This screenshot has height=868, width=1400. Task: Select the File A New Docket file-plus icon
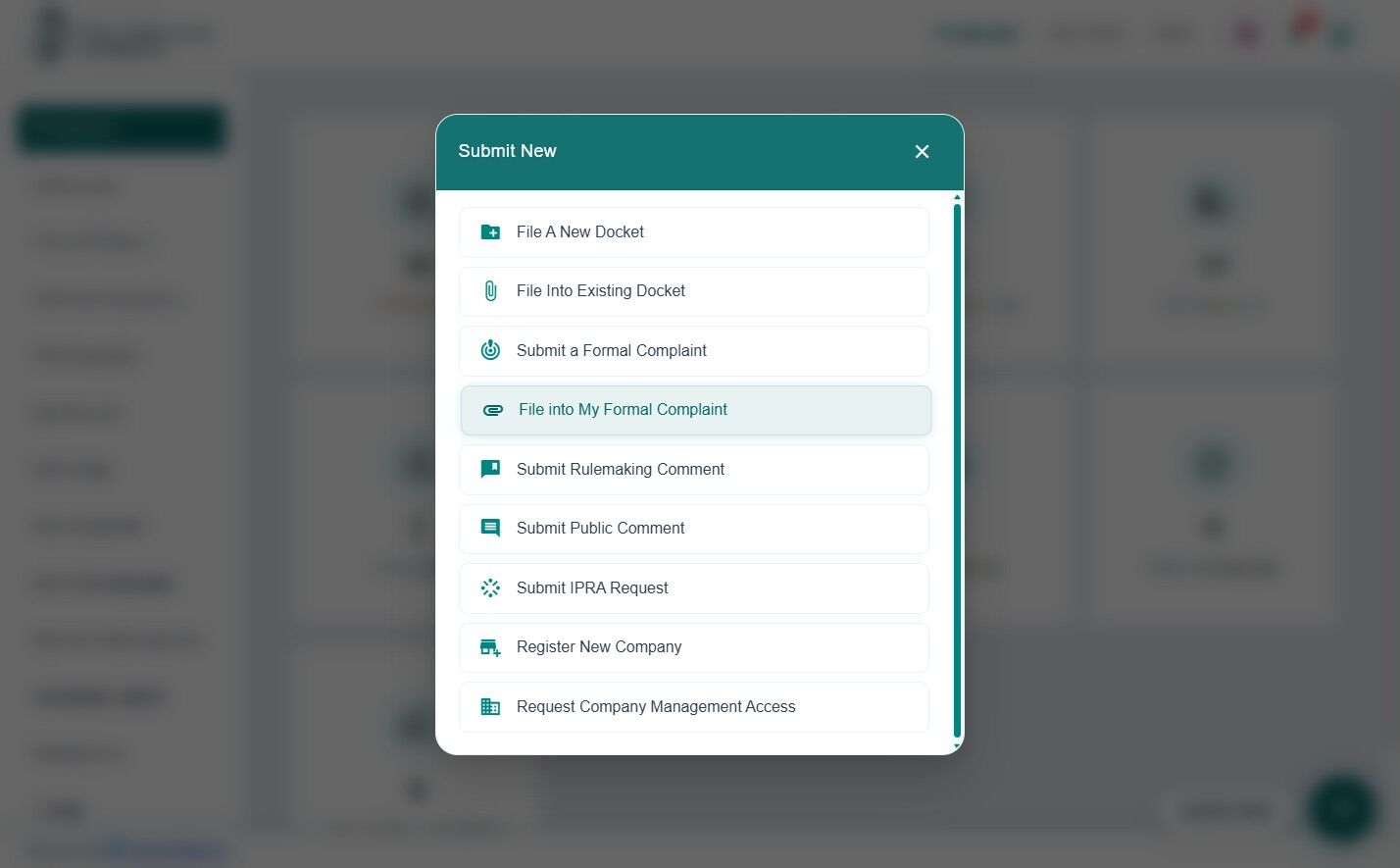[x=490, y=231]
